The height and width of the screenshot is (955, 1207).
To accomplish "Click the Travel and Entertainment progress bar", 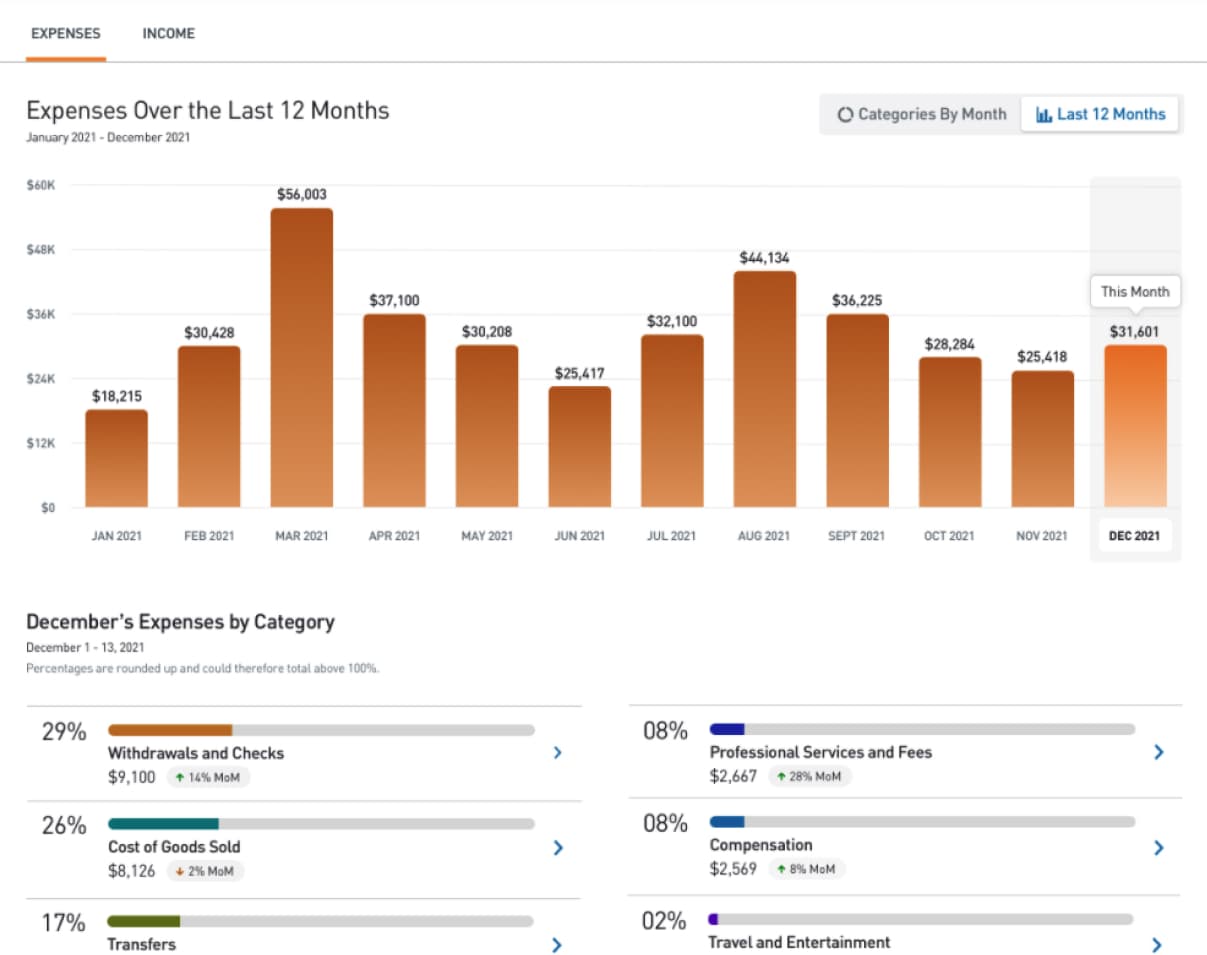I will pos(922,919).
